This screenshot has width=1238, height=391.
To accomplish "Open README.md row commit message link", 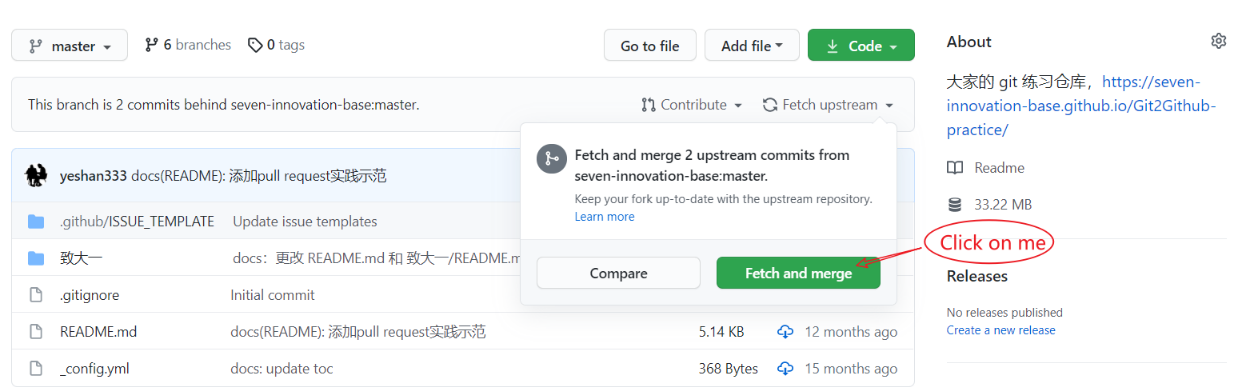I will (x=358, y=332).
